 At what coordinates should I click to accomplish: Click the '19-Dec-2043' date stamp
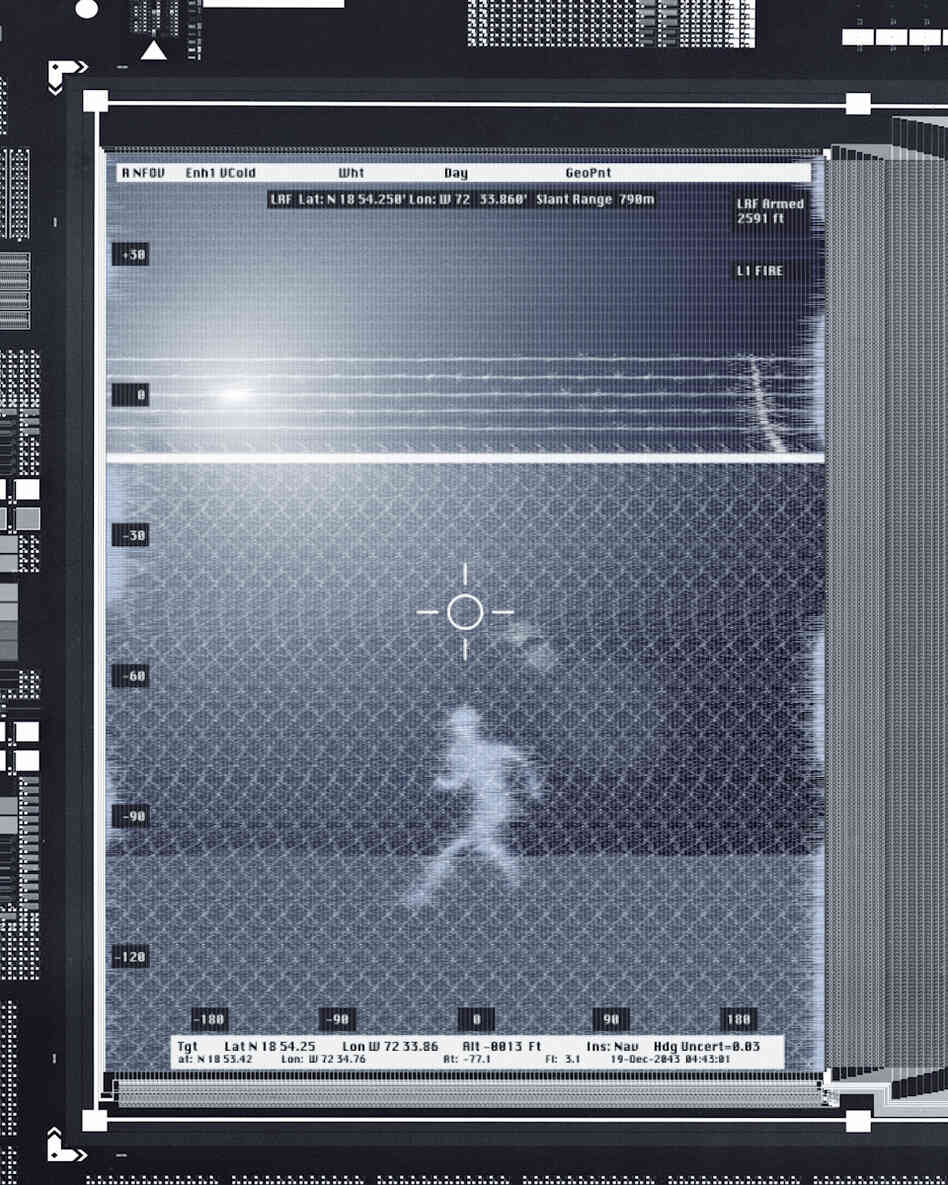coord(644,1060)
